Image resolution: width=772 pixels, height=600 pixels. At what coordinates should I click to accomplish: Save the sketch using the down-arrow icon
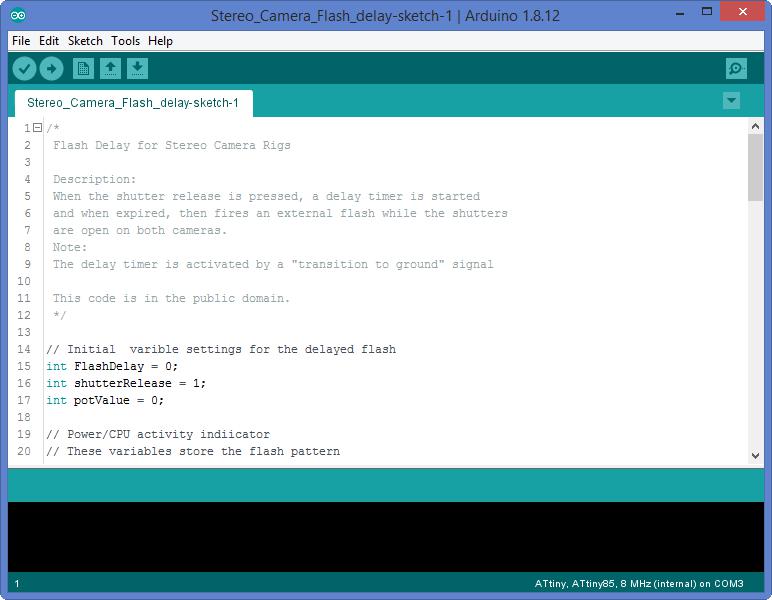click(x=137, y=68)
